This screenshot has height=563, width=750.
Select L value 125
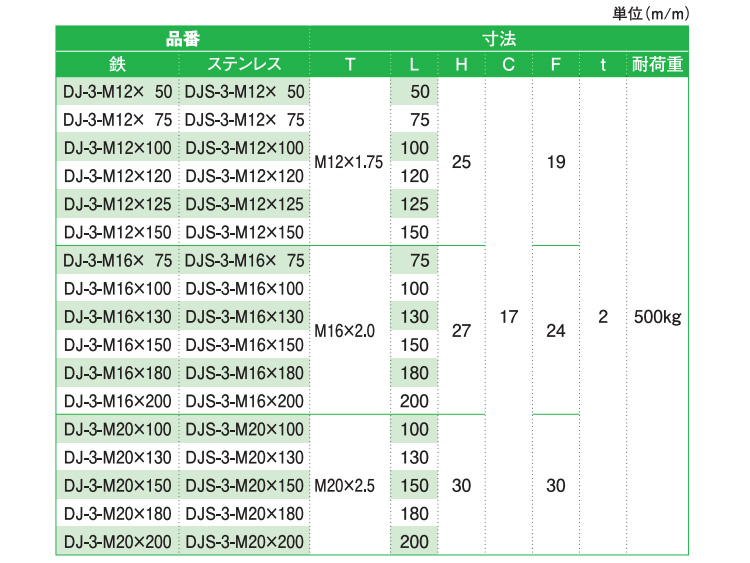tap(414, 204)
